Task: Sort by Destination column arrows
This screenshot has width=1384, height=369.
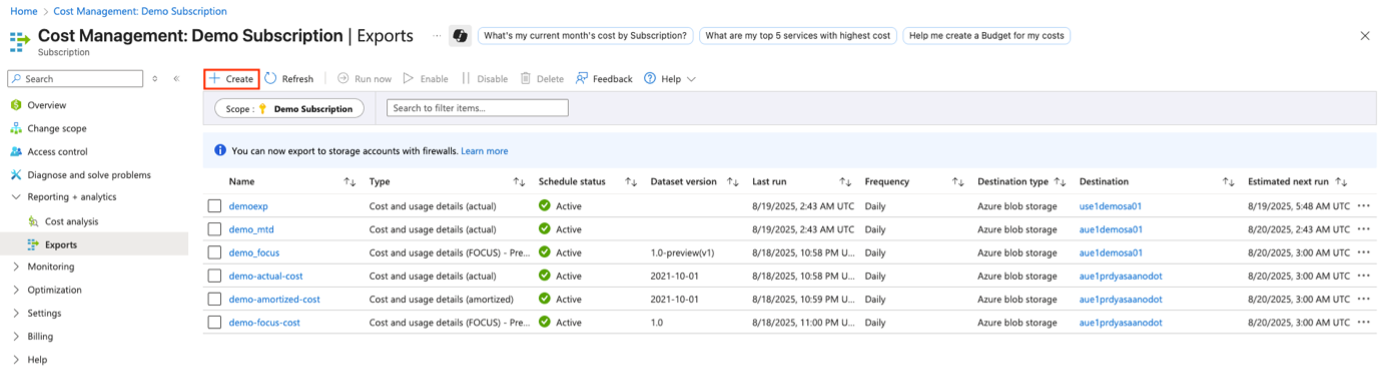Action: tap(1228, 182)
